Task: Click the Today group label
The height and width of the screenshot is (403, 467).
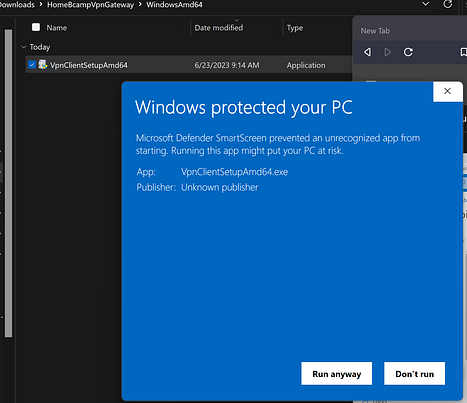Action: pyautogui.click(x=40, y=47)
